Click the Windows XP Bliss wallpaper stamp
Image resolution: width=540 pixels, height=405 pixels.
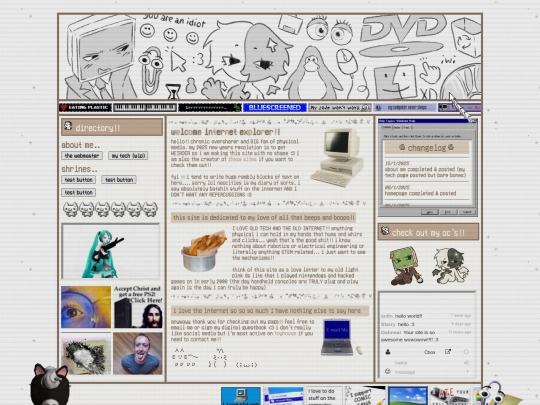click(408, 396)
